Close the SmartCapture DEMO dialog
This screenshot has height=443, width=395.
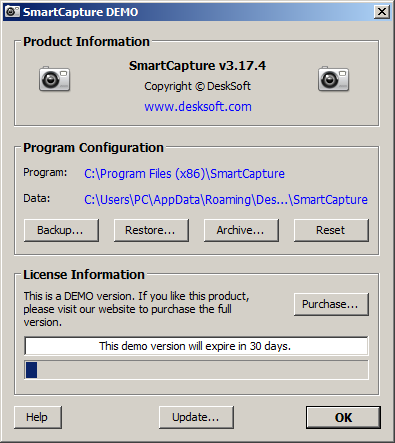click(382, 12)
